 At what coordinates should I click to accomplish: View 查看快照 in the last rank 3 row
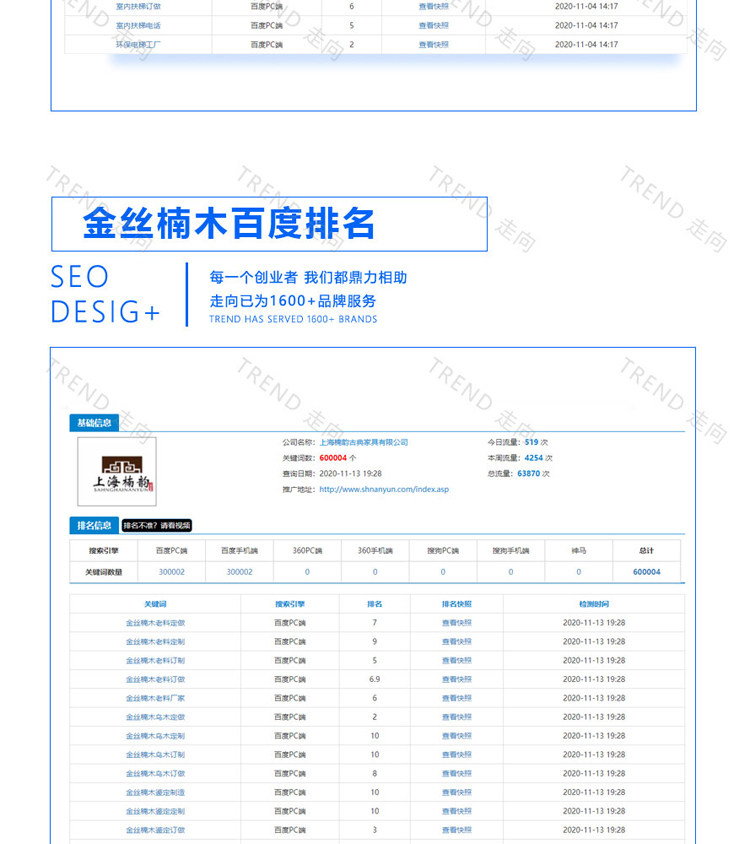pyautogui.click(x=457, y=831)
